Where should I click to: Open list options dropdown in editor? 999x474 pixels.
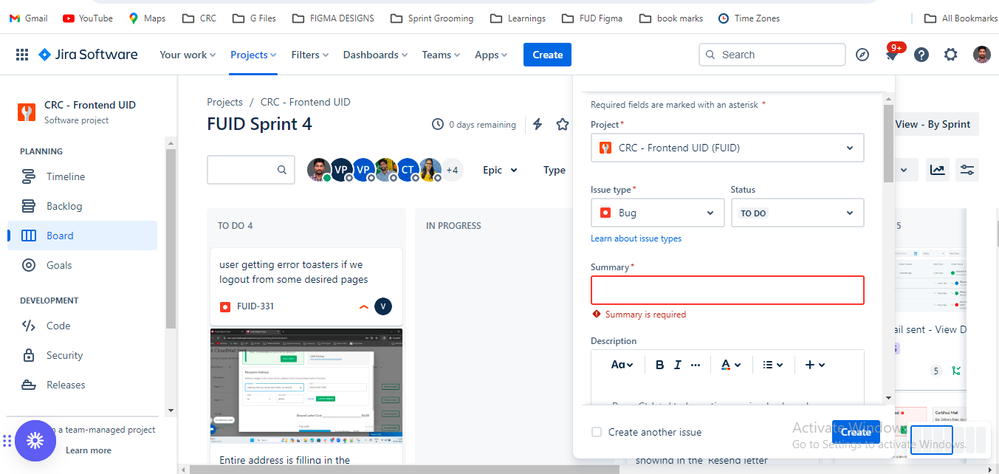click(x=772, y=365)
